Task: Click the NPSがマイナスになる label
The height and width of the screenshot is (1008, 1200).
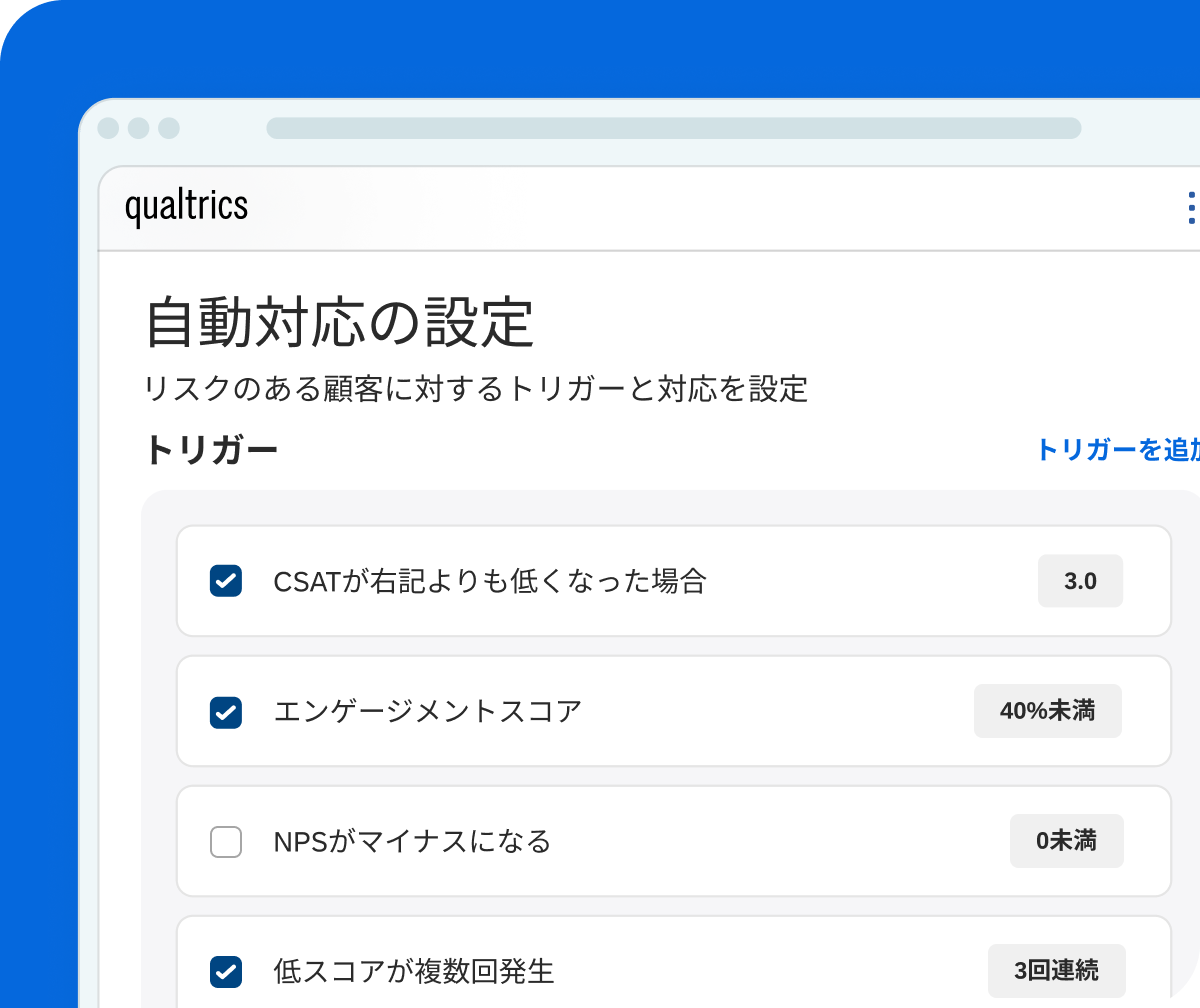Action: 412,841
